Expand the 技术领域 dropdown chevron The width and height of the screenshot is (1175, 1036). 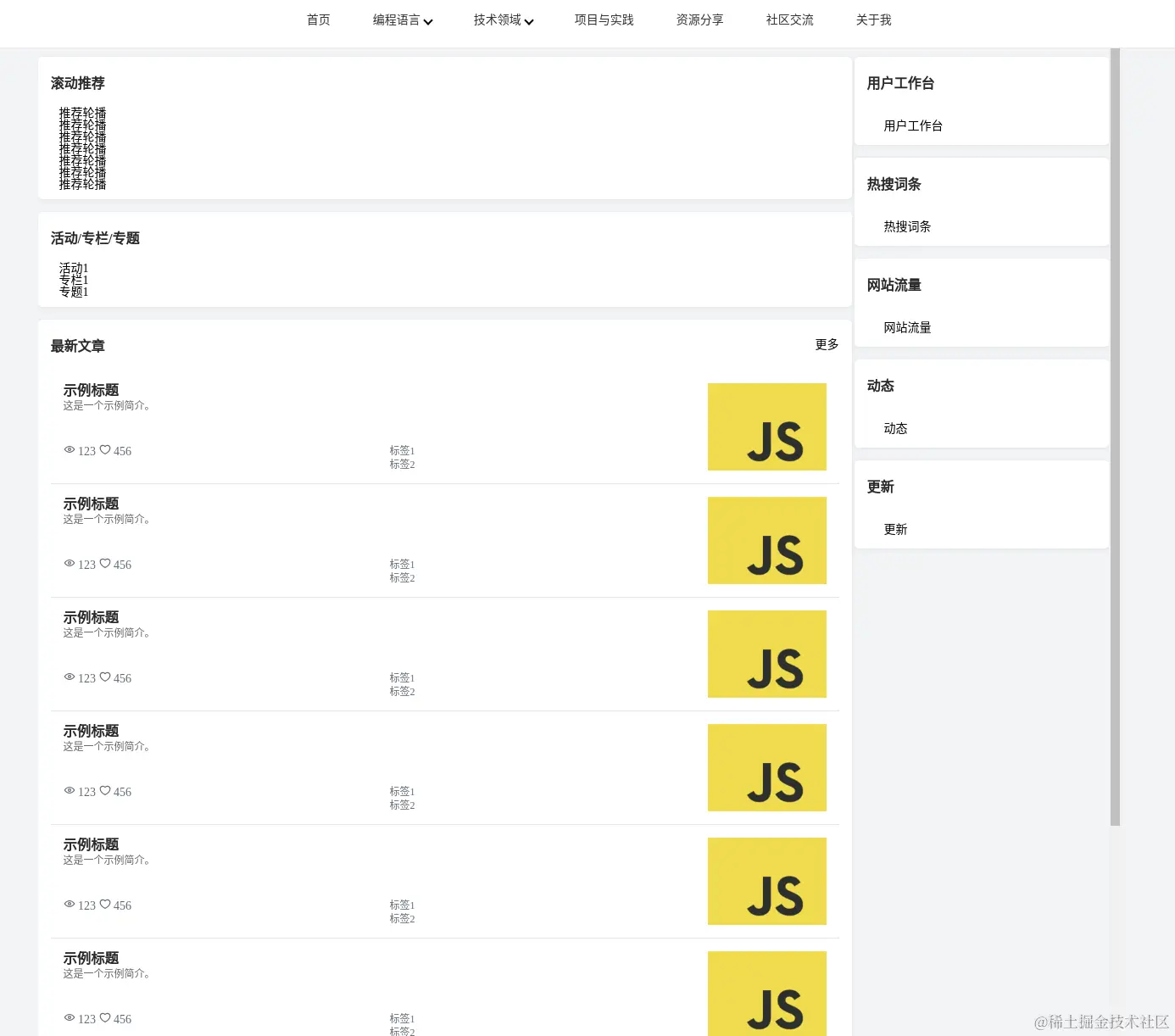[x=529, y=22]
